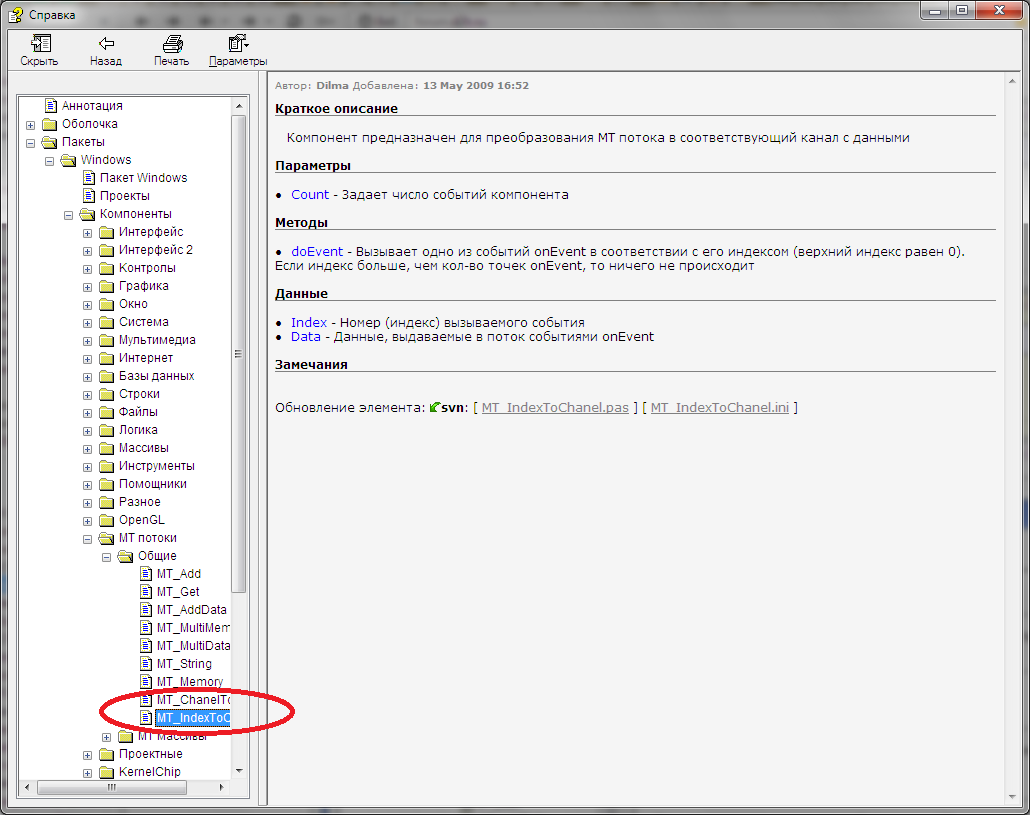
Task: Click the Назад (Back) arrow icon
Action: 105,44
